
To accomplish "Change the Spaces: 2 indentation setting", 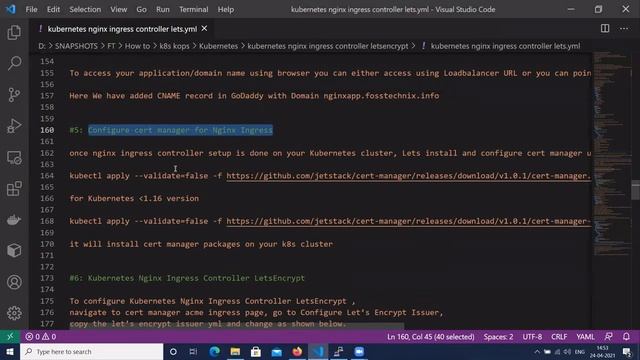I will (498, 337).
